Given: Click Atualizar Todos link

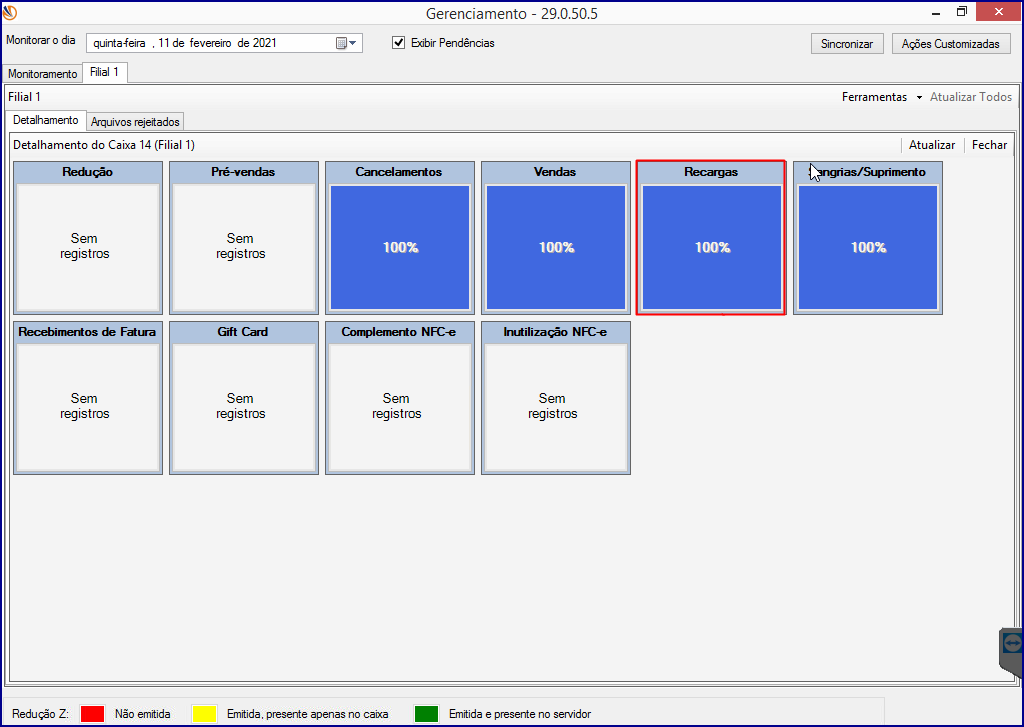Looking at the screenshot, I should [970, 97].
